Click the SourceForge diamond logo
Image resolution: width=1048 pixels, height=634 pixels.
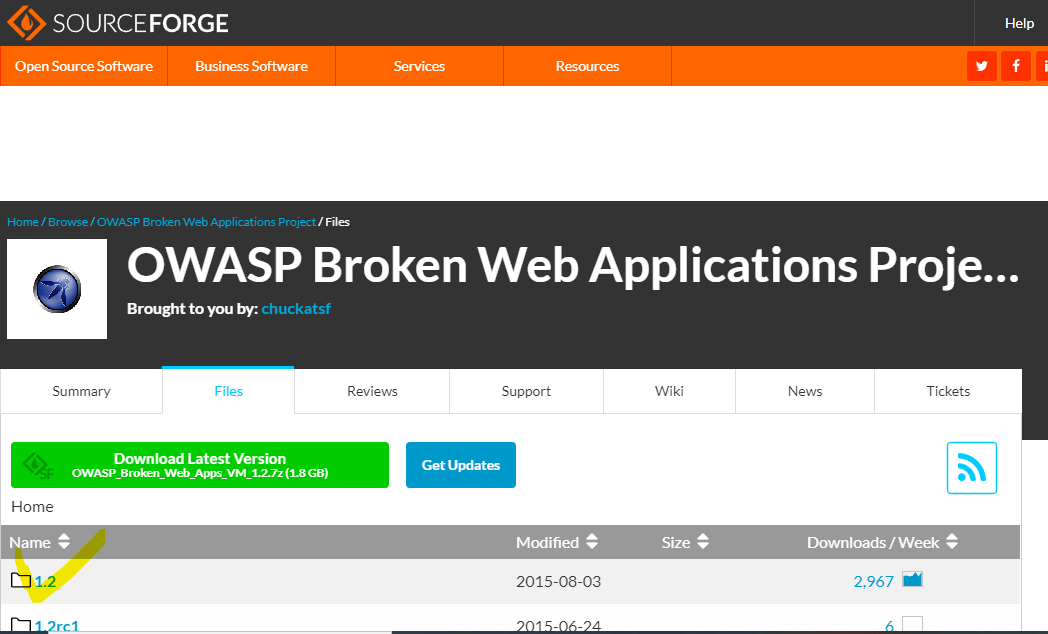tap(27, 22)
